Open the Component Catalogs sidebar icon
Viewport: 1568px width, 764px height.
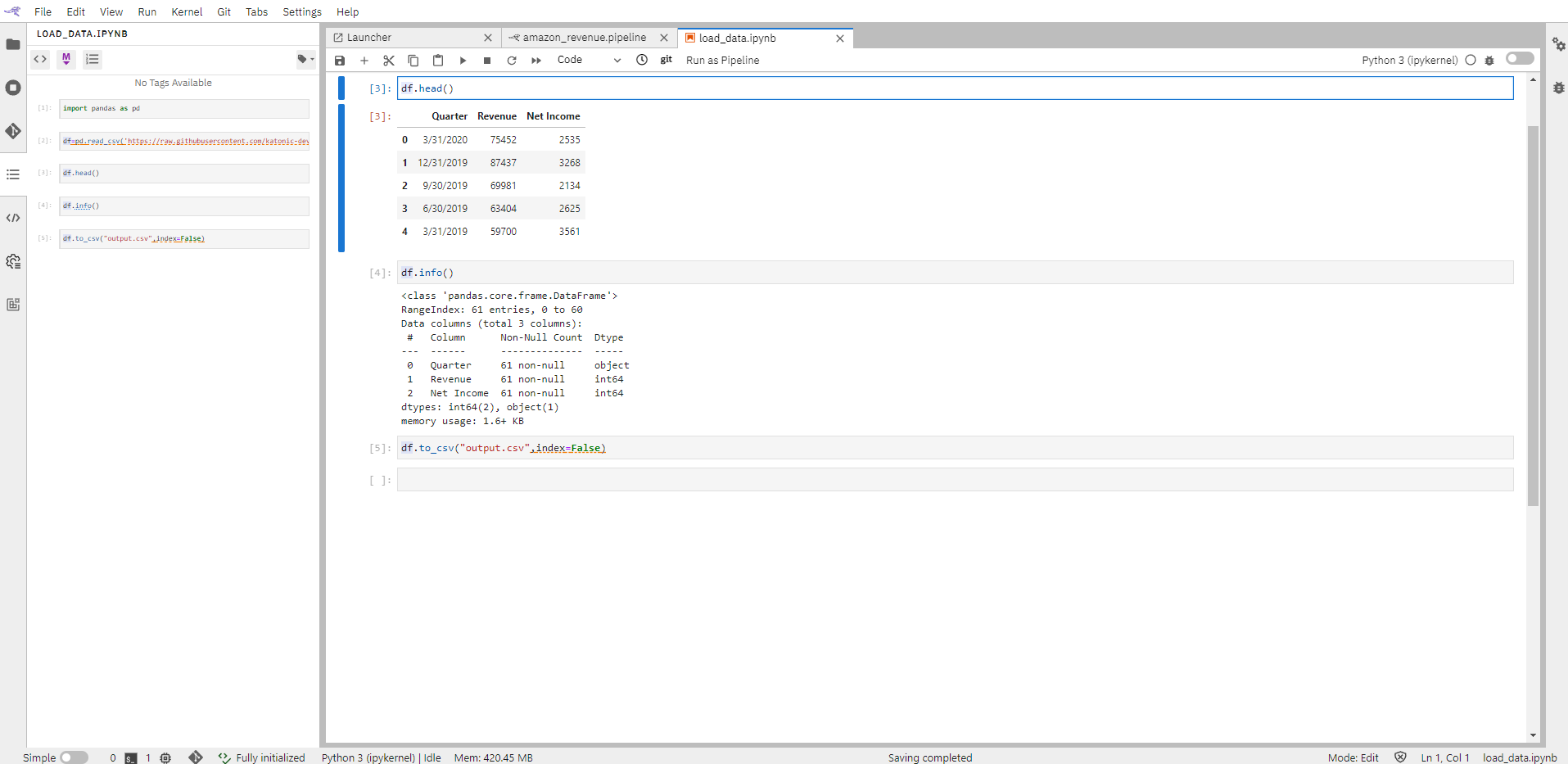click(x=13, y=305)
